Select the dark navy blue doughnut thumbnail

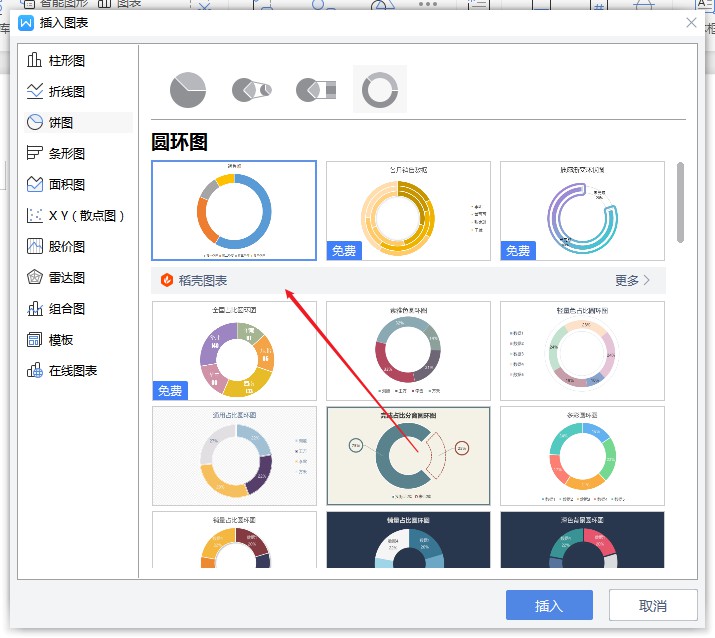tap(408, 539)
